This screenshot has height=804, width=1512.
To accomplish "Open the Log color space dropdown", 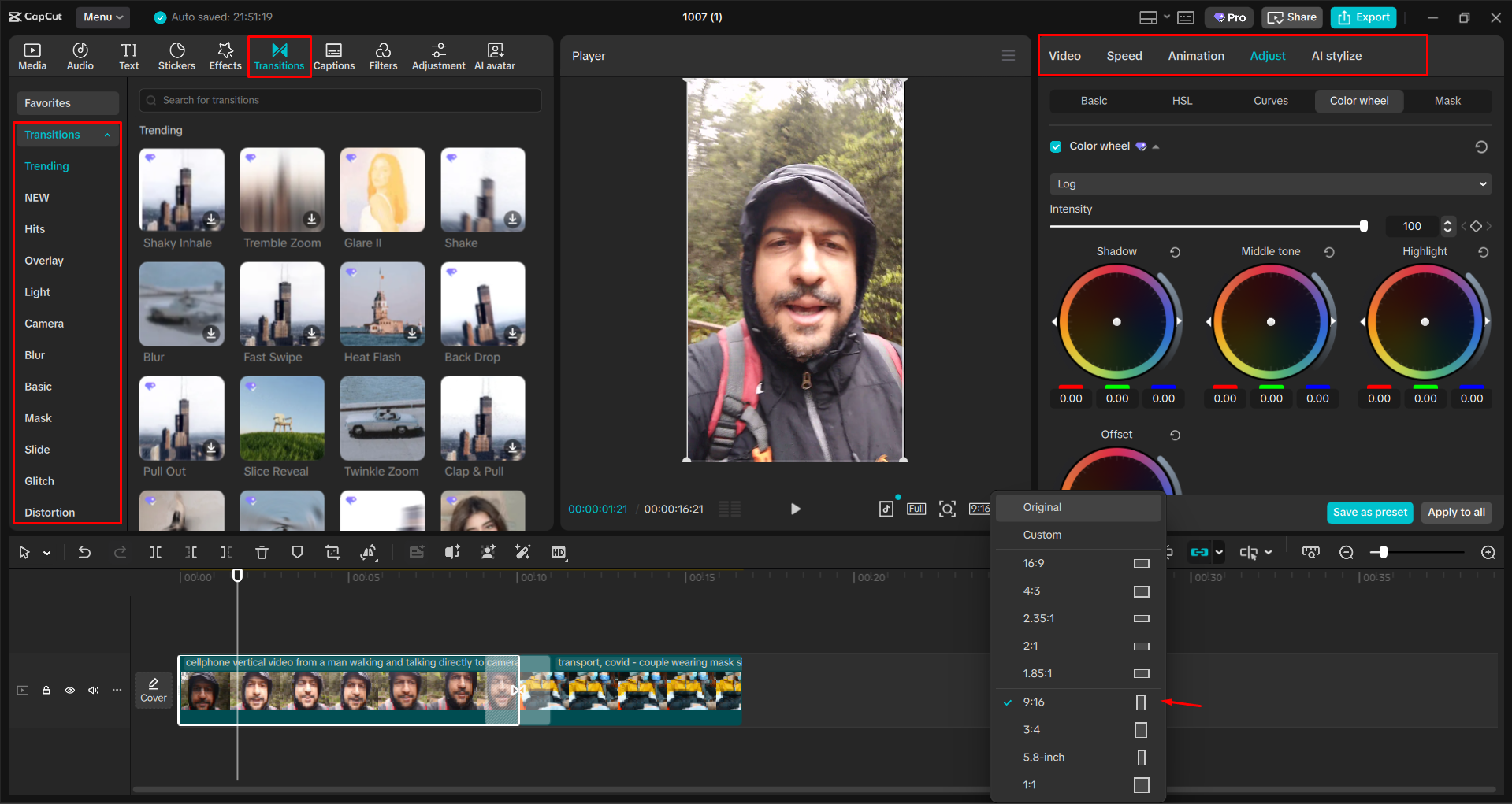I will pos(1269,183).
